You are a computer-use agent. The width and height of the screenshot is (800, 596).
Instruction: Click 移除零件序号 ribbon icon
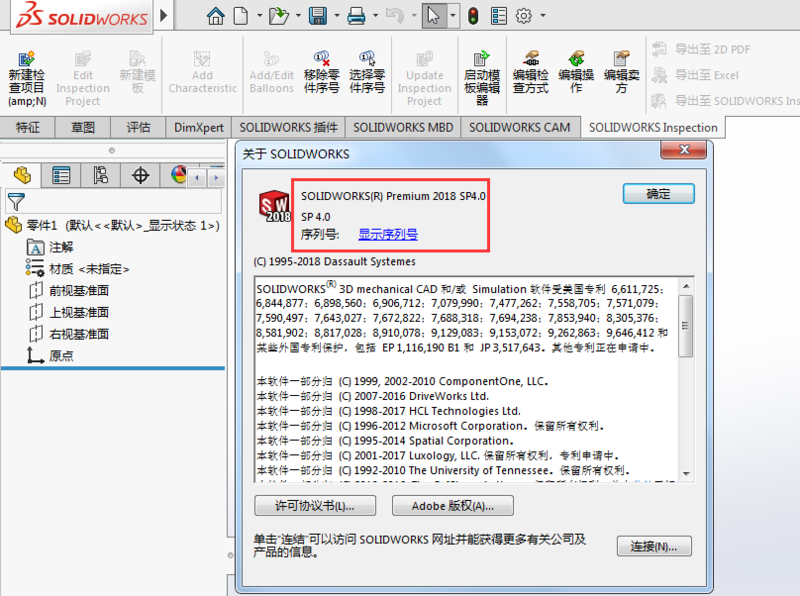321,72
